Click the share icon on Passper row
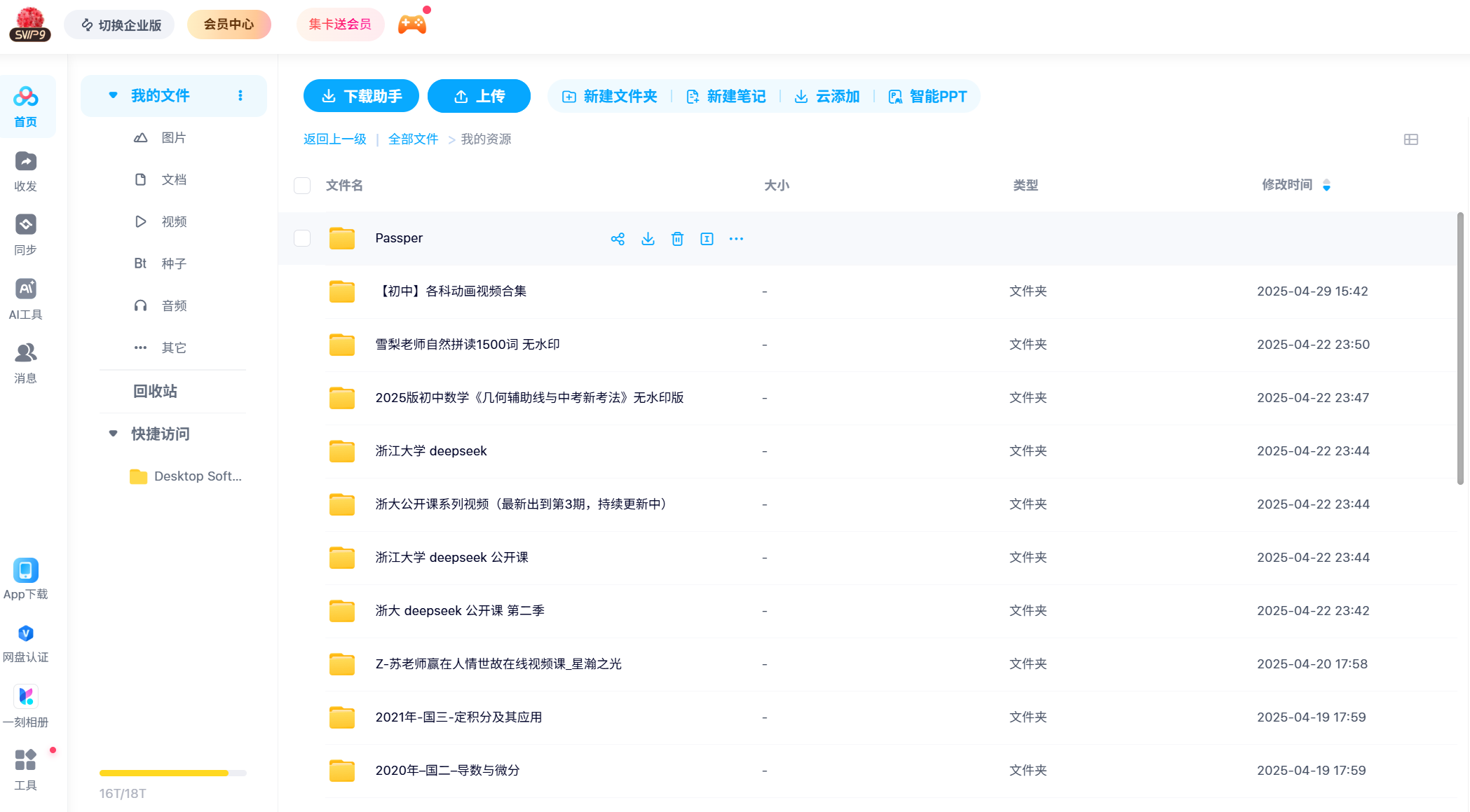Viewport: 1470px width, 812px height. (617, 239)
